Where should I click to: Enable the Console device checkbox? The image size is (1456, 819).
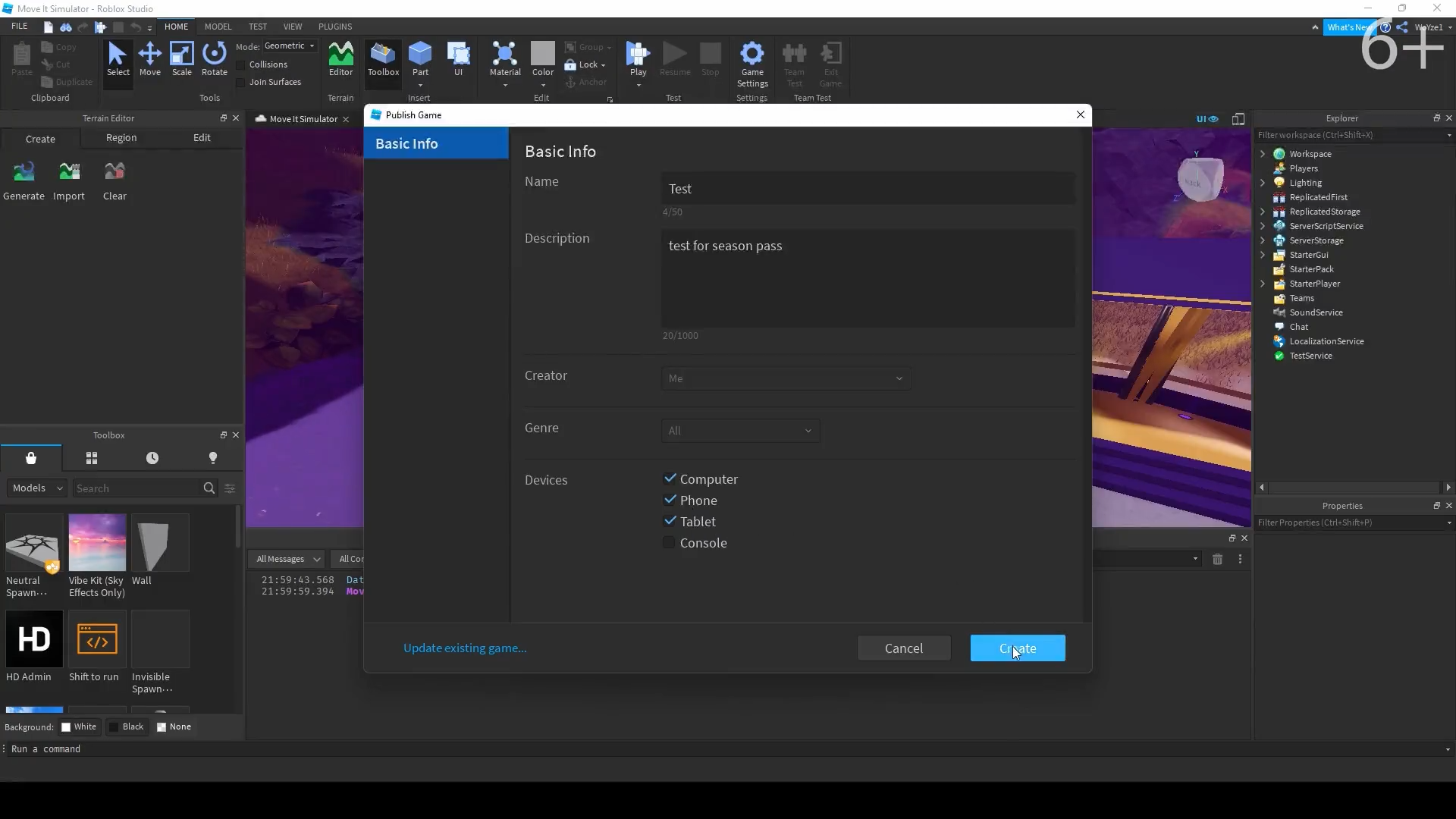tap(669, 543)
